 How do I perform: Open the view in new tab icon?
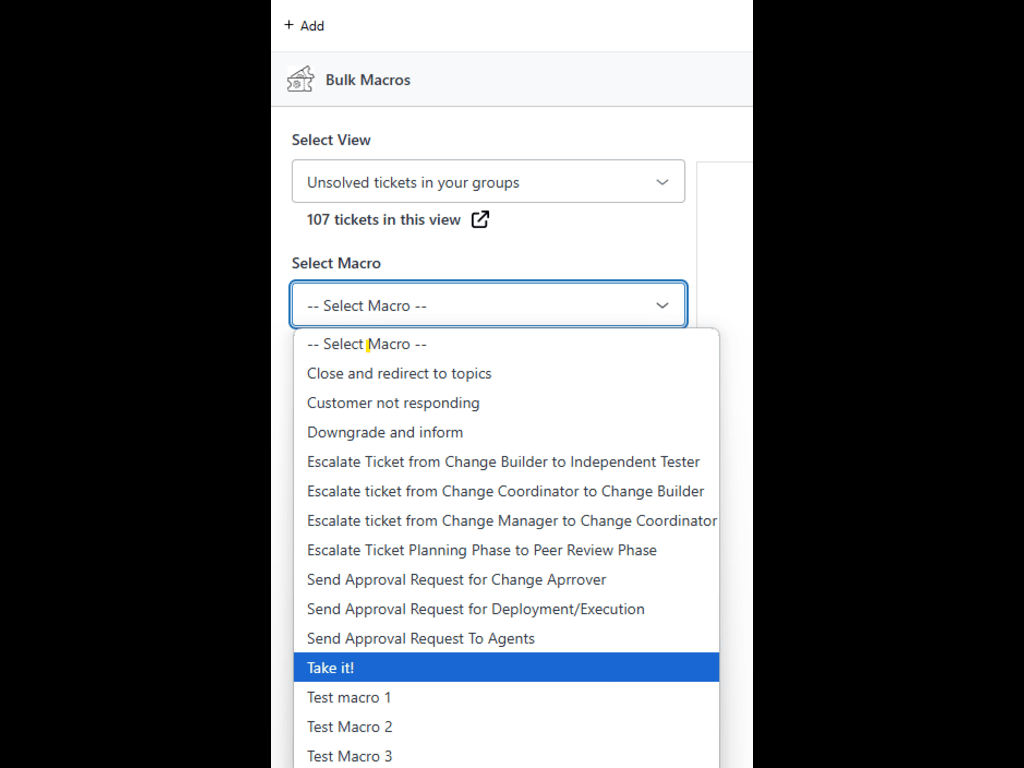coord(480,220)
